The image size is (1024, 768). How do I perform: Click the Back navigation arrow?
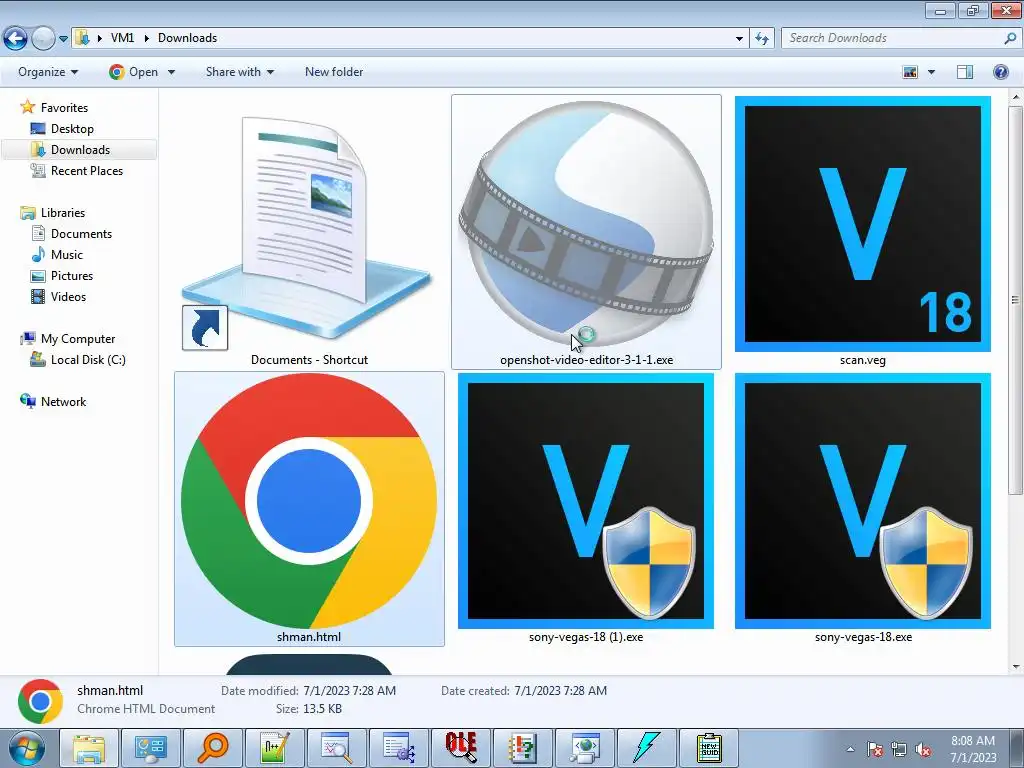click(16, 39)
